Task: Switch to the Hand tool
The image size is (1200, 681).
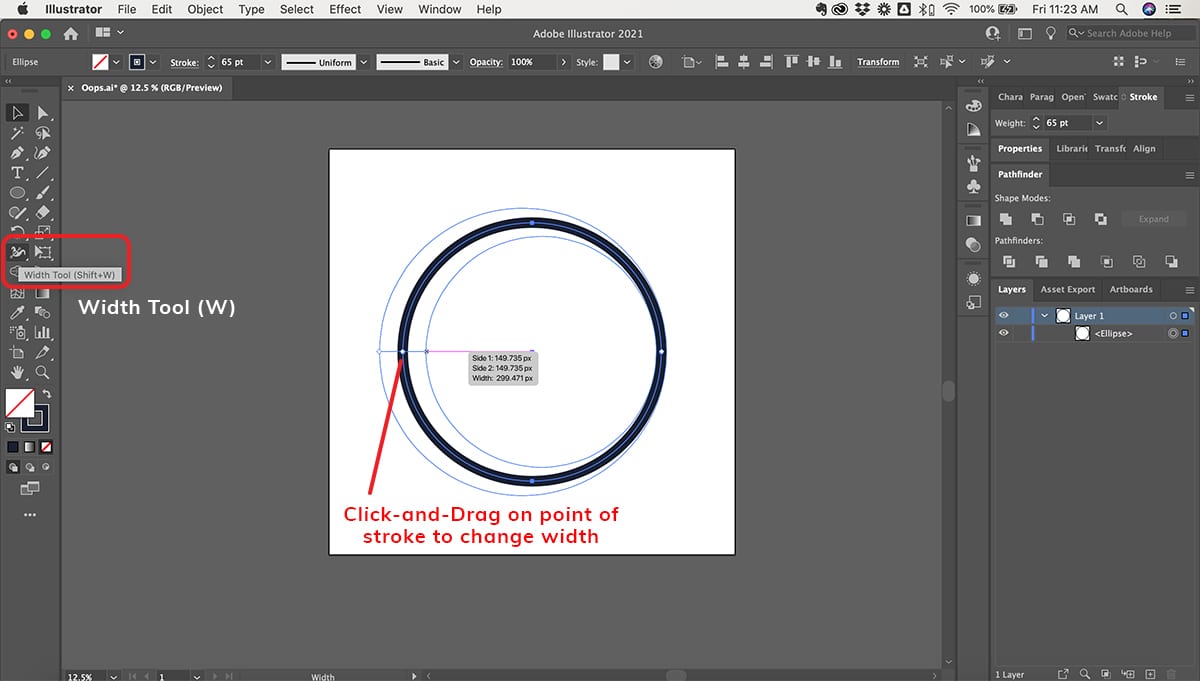Action: click(18, 372)
